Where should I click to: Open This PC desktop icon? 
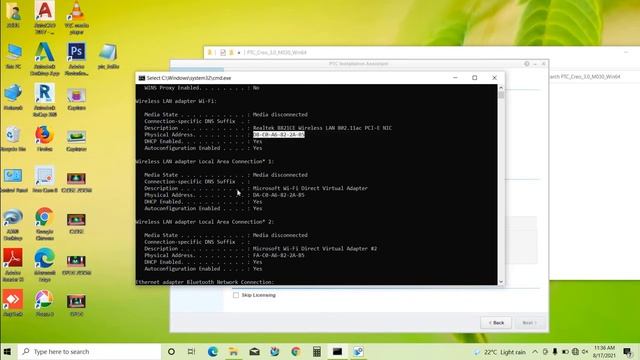pos(13,56)
